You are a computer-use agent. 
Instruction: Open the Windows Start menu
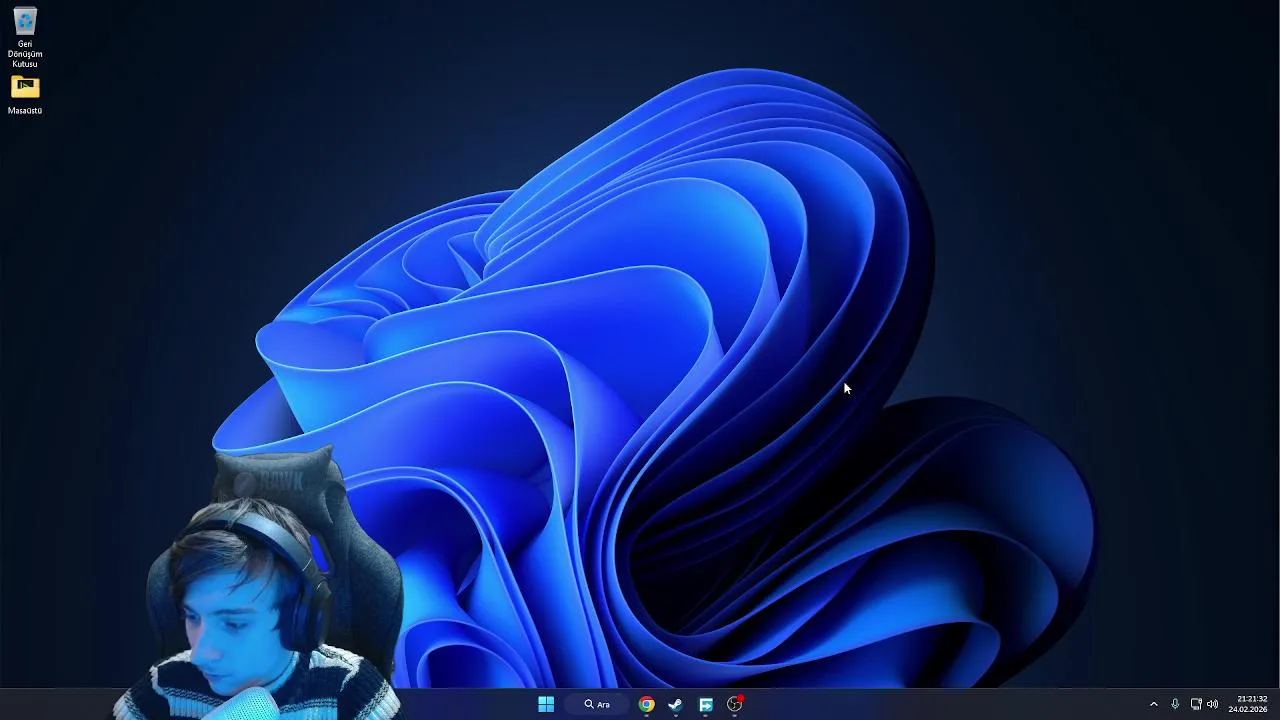tap(546, 704)
